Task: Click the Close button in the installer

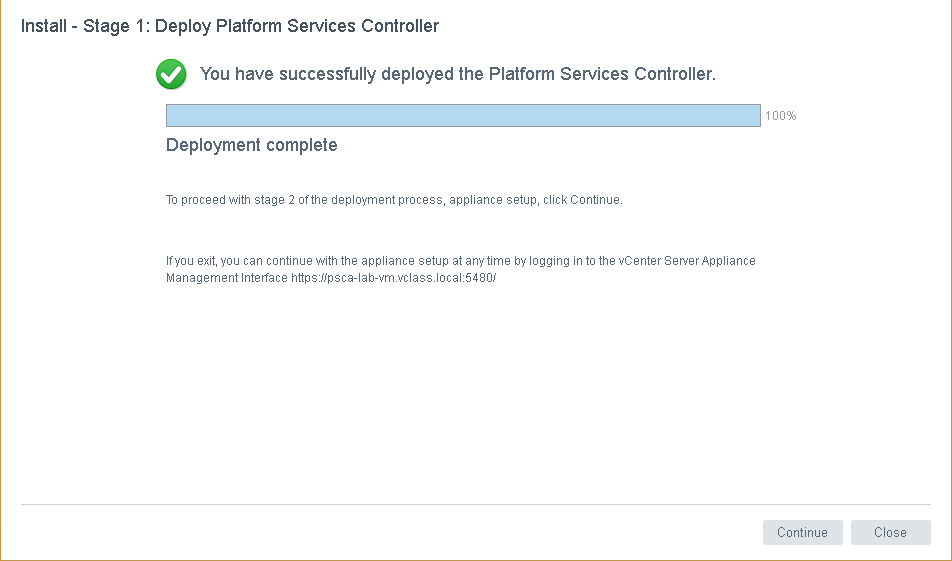Action: (x=890, y=532)
